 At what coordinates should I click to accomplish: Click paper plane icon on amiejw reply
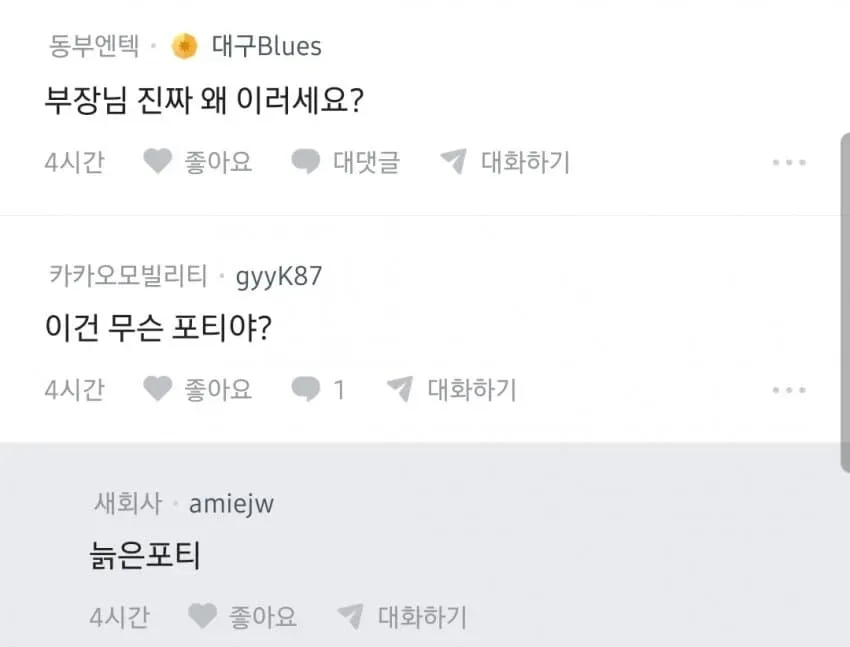point(350,616)
